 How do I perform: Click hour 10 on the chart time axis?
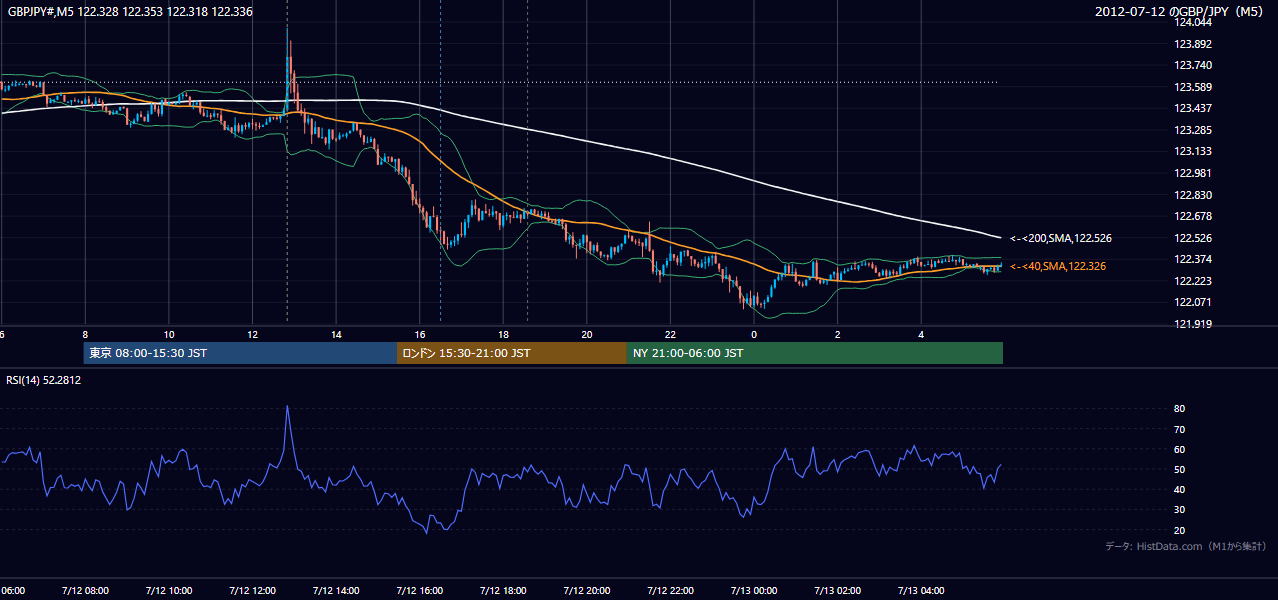(169, 334)
